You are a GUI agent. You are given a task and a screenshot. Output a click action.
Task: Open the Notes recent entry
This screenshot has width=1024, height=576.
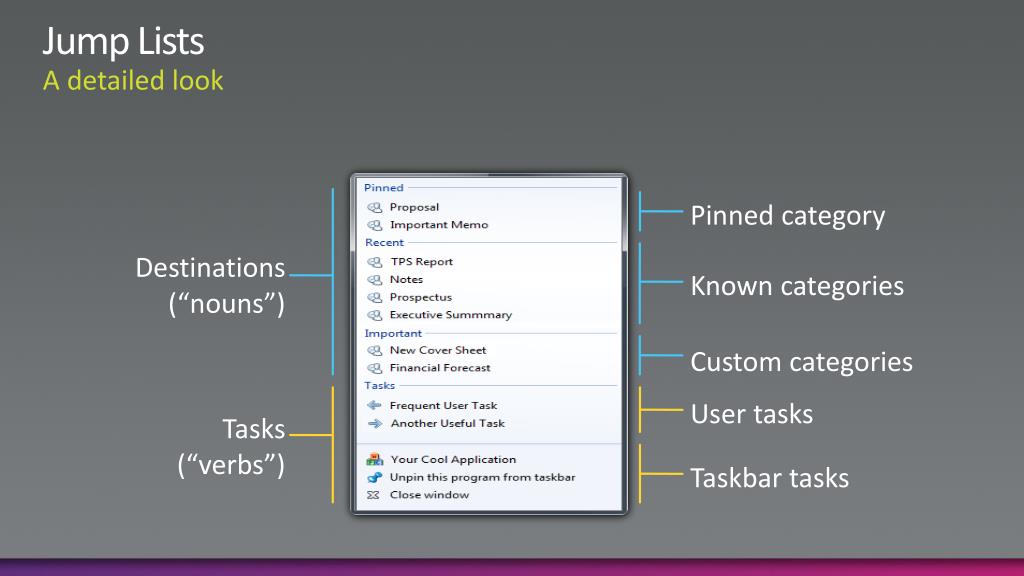406,279
